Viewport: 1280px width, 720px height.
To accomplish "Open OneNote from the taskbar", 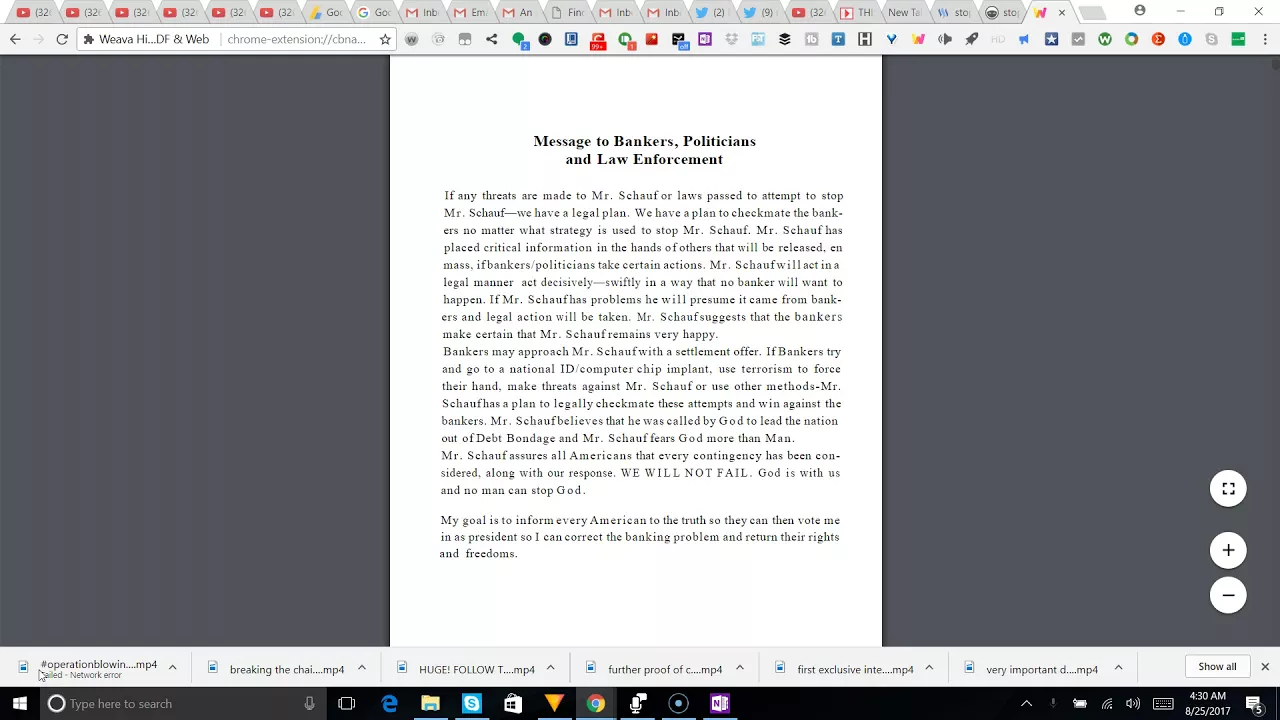I will [x=720, y=703].
